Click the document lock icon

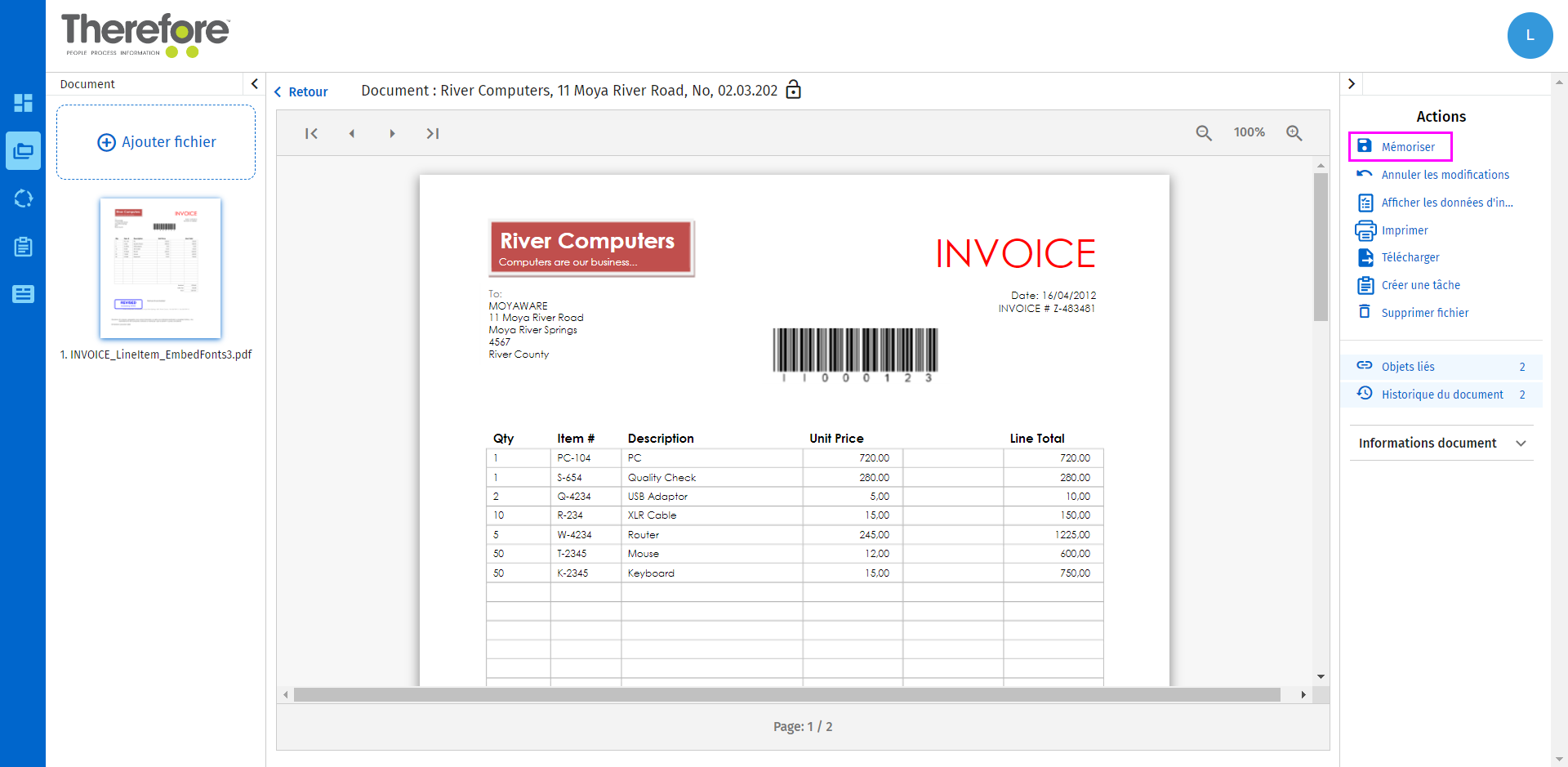pos(793,90)
